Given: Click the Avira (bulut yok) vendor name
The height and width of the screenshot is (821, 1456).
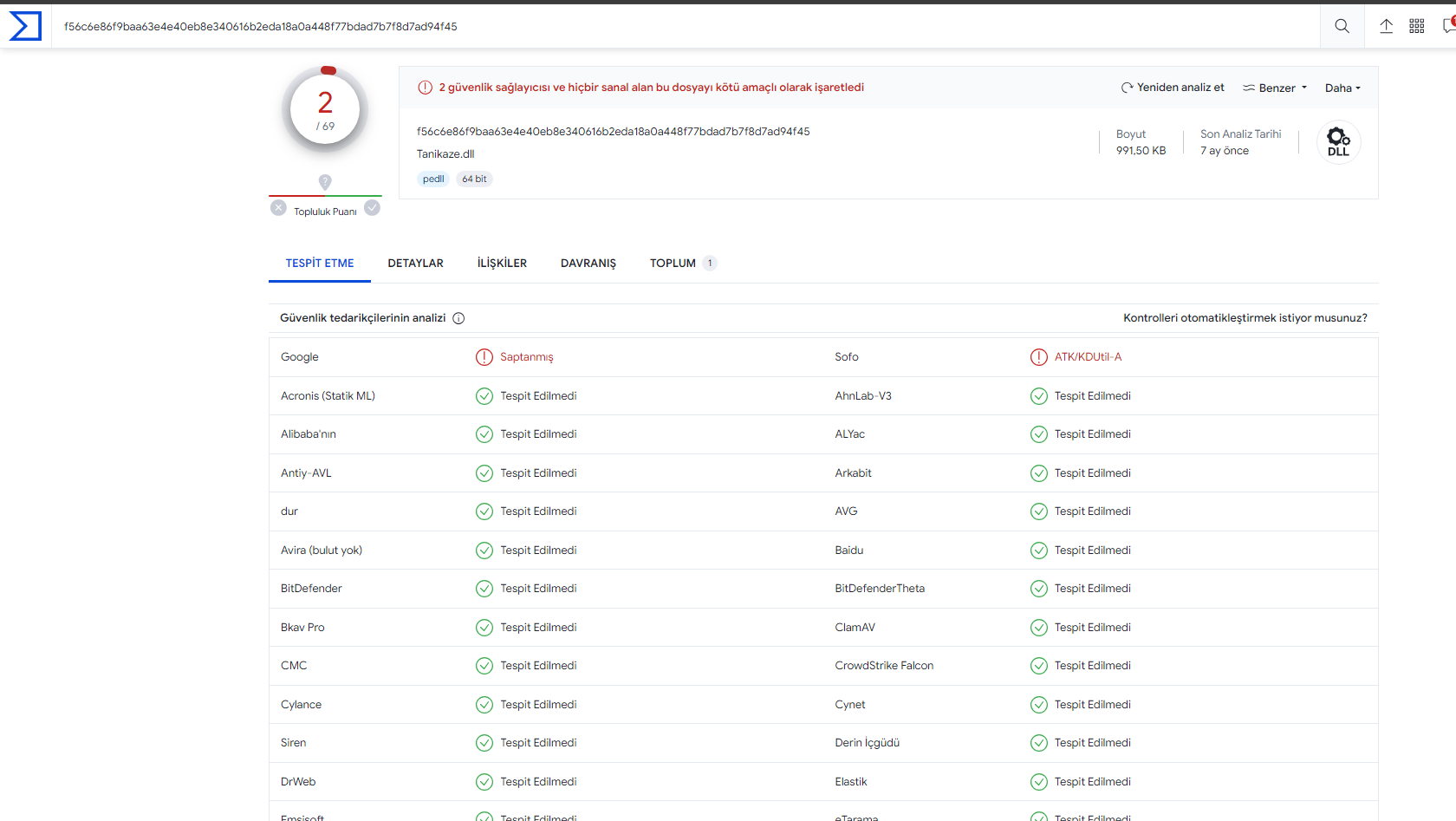Looking at the screenshot, I should 322,551.
